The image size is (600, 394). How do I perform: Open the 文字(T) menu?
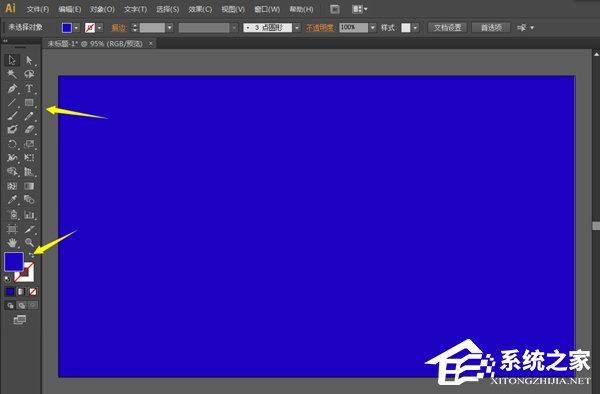point(135,9)
